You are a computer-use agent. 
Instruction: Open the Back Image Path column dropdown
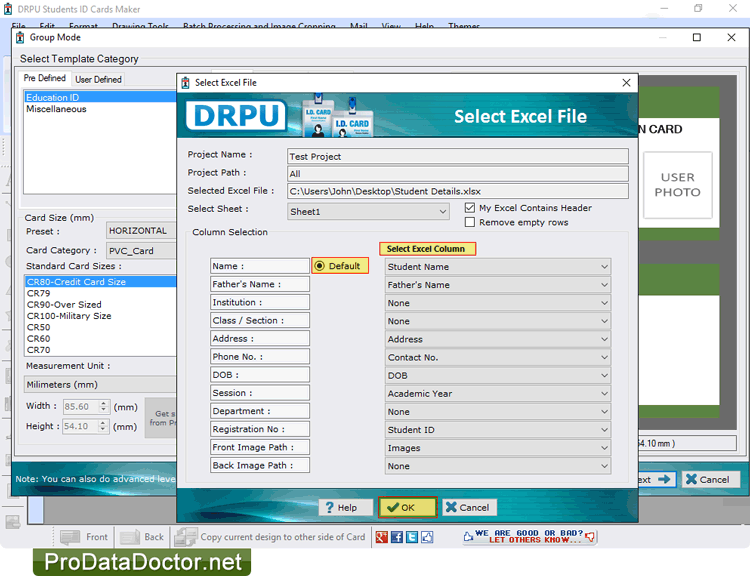(498, 466)
